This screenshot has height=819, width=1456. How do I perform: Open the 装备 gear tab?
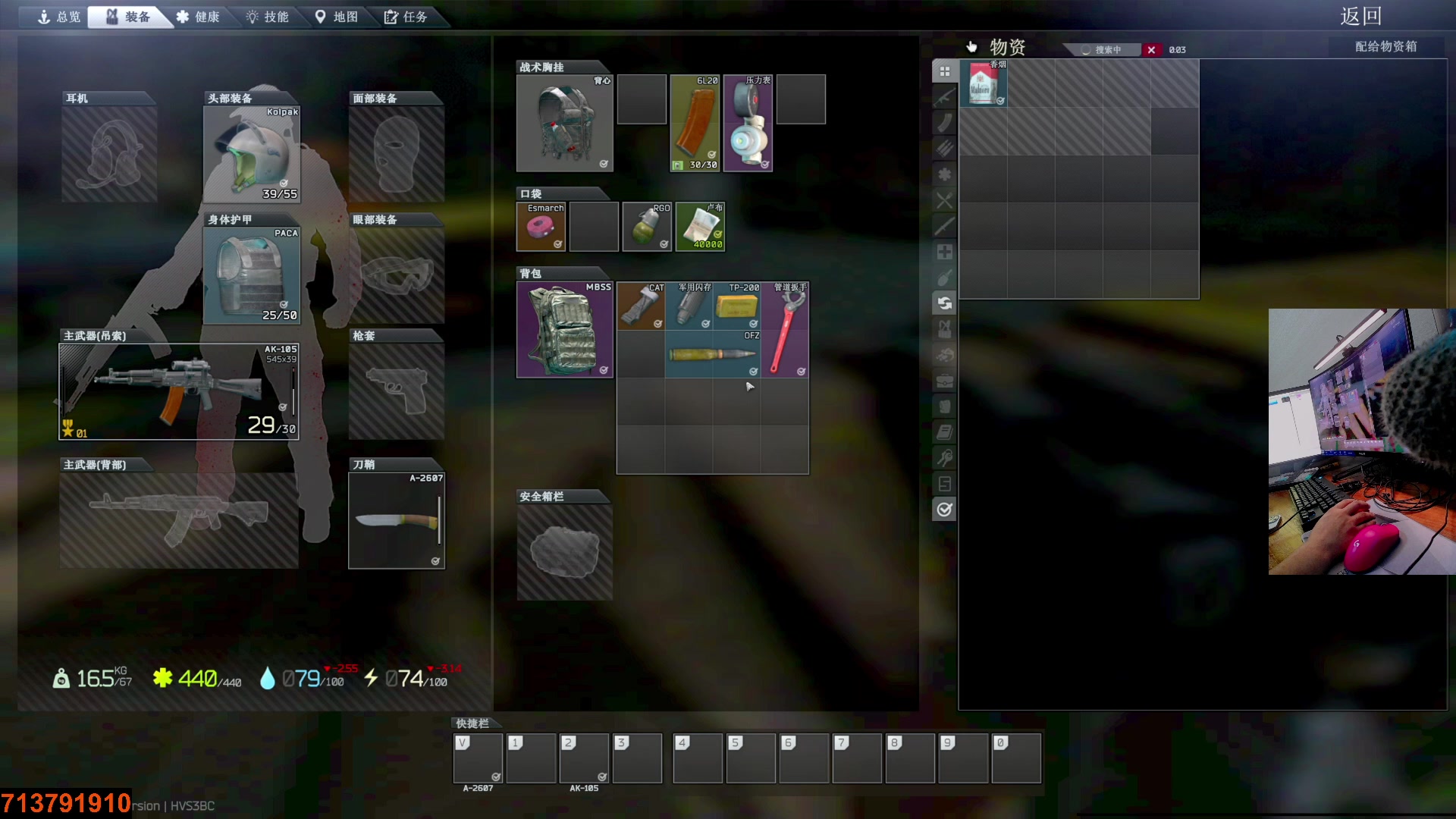[127, 17]
